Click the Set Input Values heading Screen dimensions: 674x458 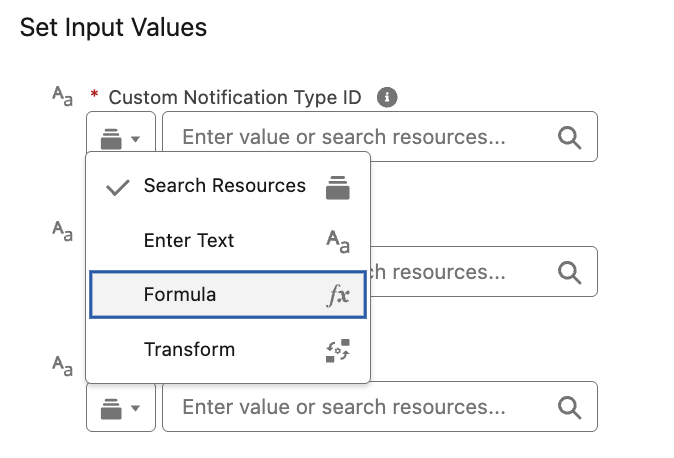click(113, 28)
